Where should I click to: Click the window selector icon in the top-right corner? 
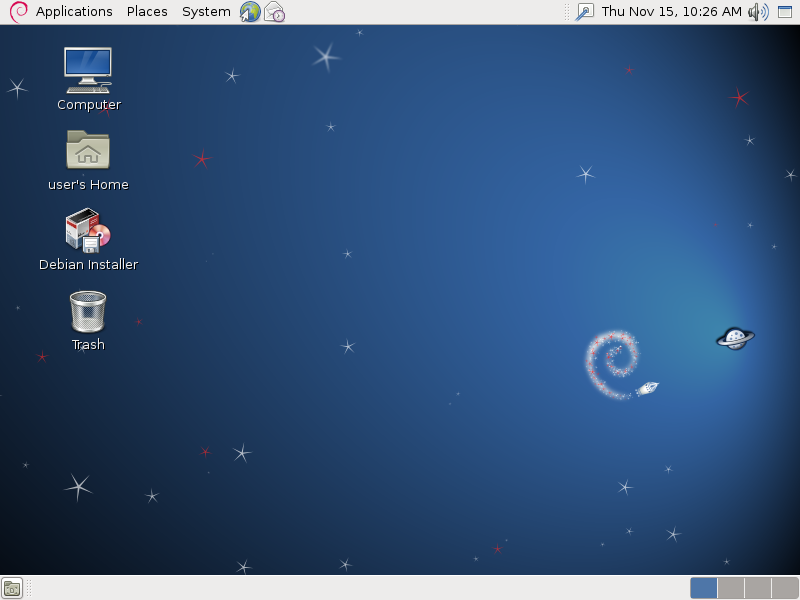click(785, 12)
